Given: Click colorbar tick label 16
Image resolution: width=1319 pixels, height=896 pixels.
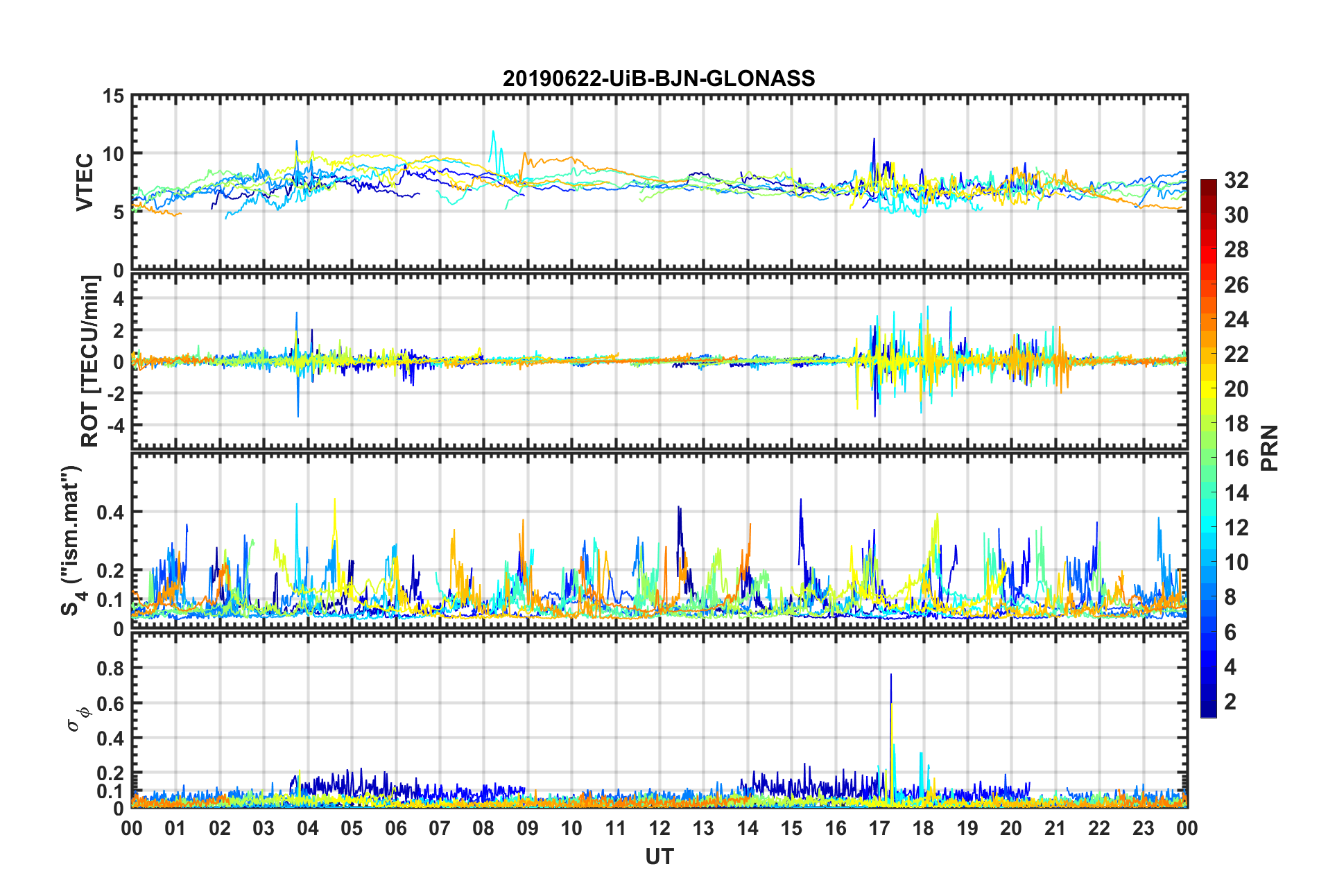Looking at the screenshot, I should pyautogui.click(x=1236, y=458).
